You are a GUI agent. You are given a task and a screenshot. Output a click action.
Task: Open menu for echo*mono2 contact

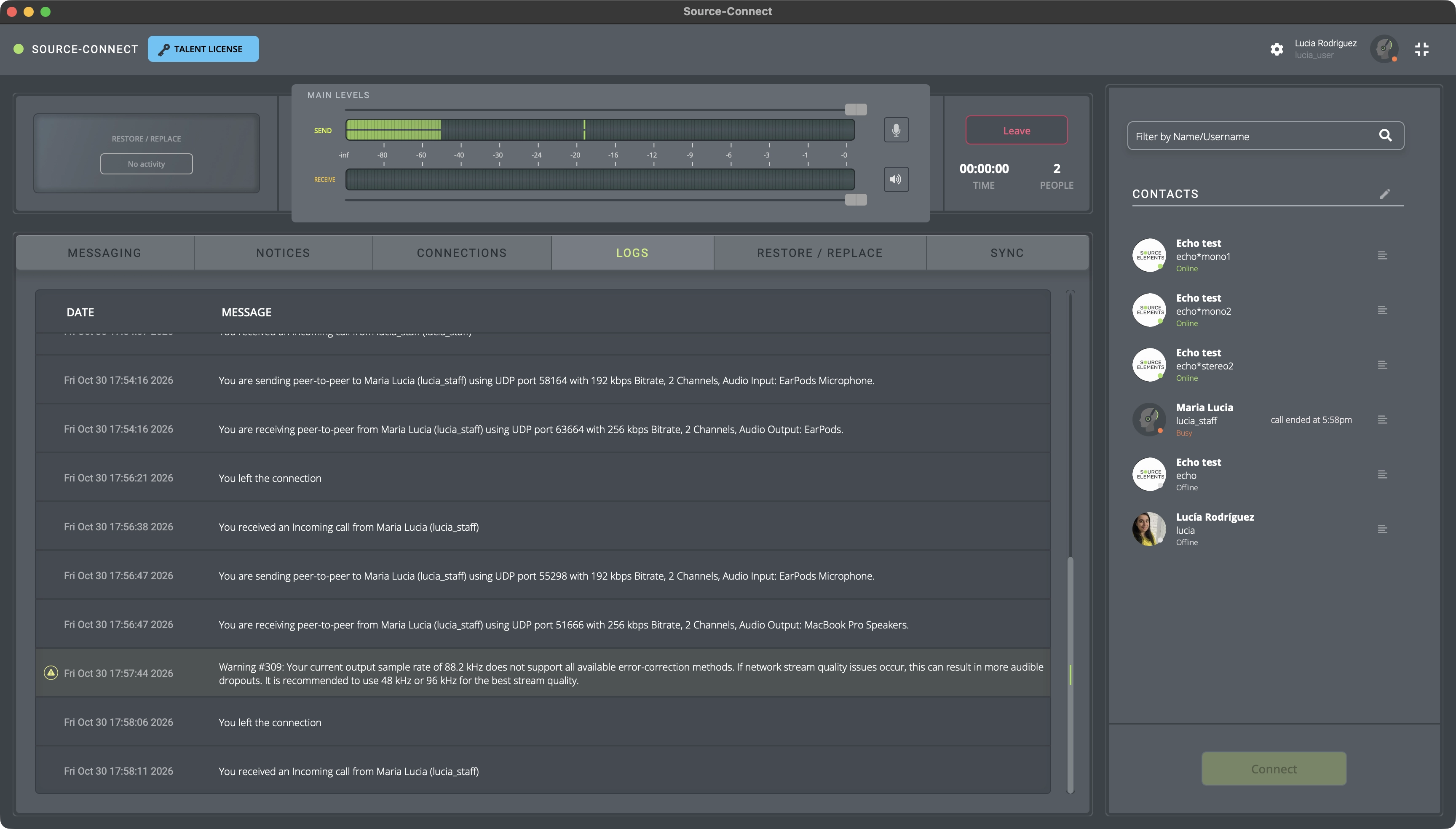point(1382,310)
